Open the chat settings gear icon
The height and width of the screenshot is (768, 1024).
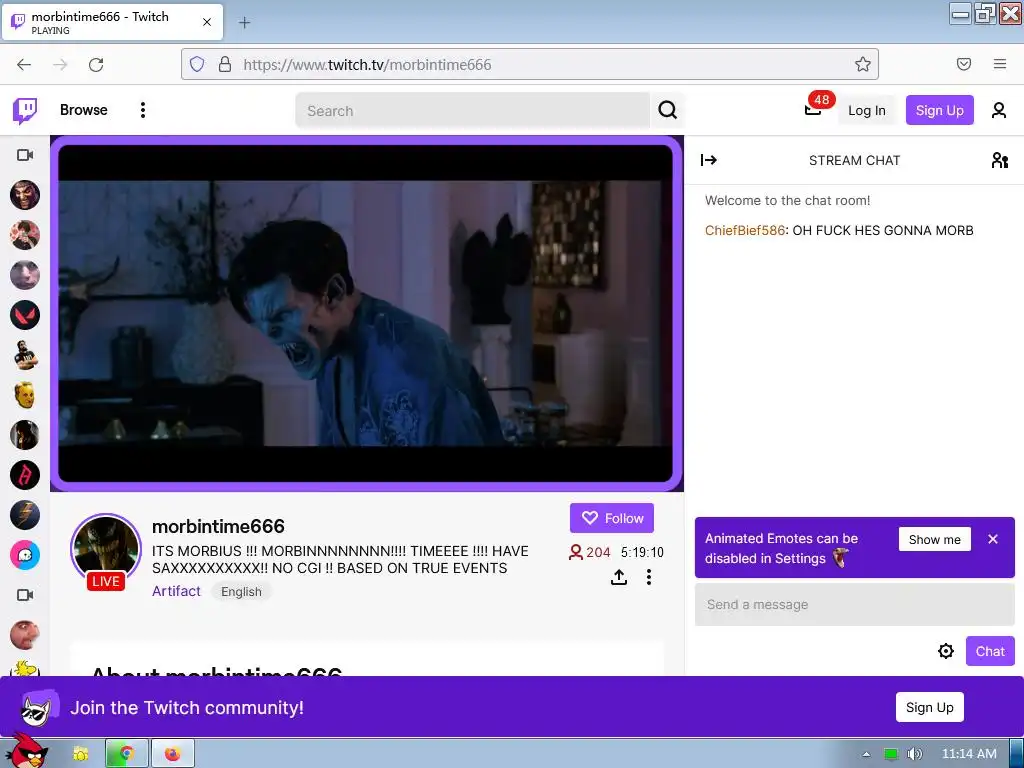946,651
